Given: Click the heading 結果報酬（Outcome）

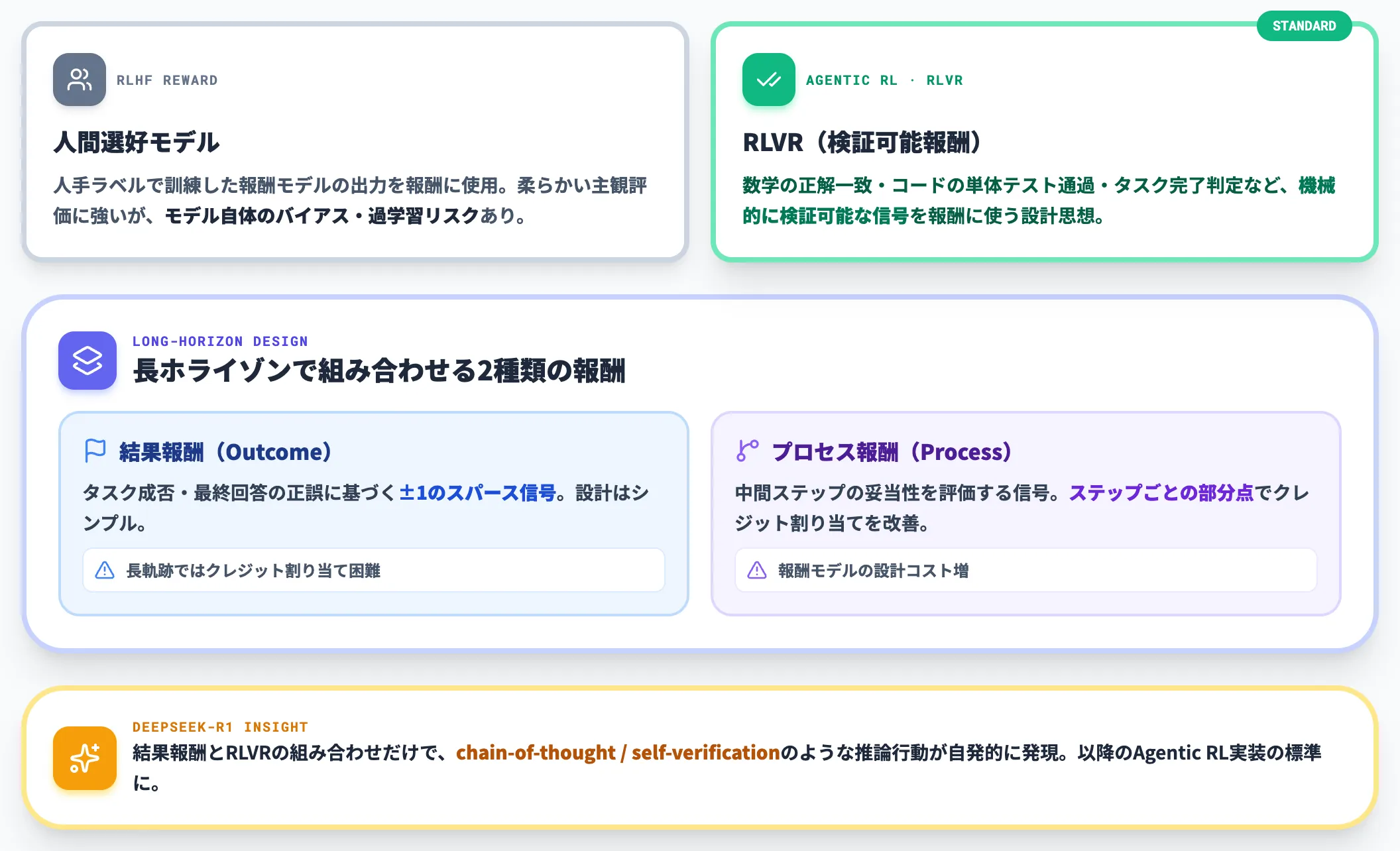Looking at the screenshot, I should tap(225, 452).
